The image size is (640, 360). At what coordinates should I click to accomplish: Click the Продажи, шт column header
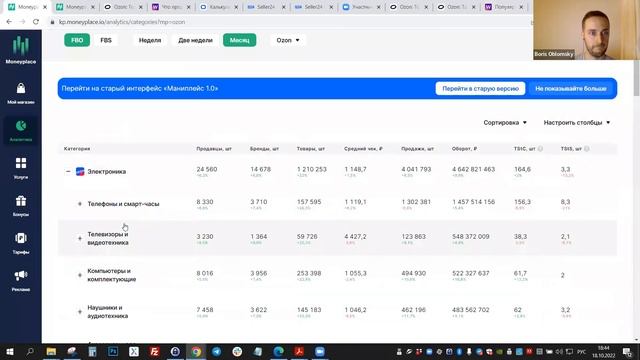coord(417,149)
